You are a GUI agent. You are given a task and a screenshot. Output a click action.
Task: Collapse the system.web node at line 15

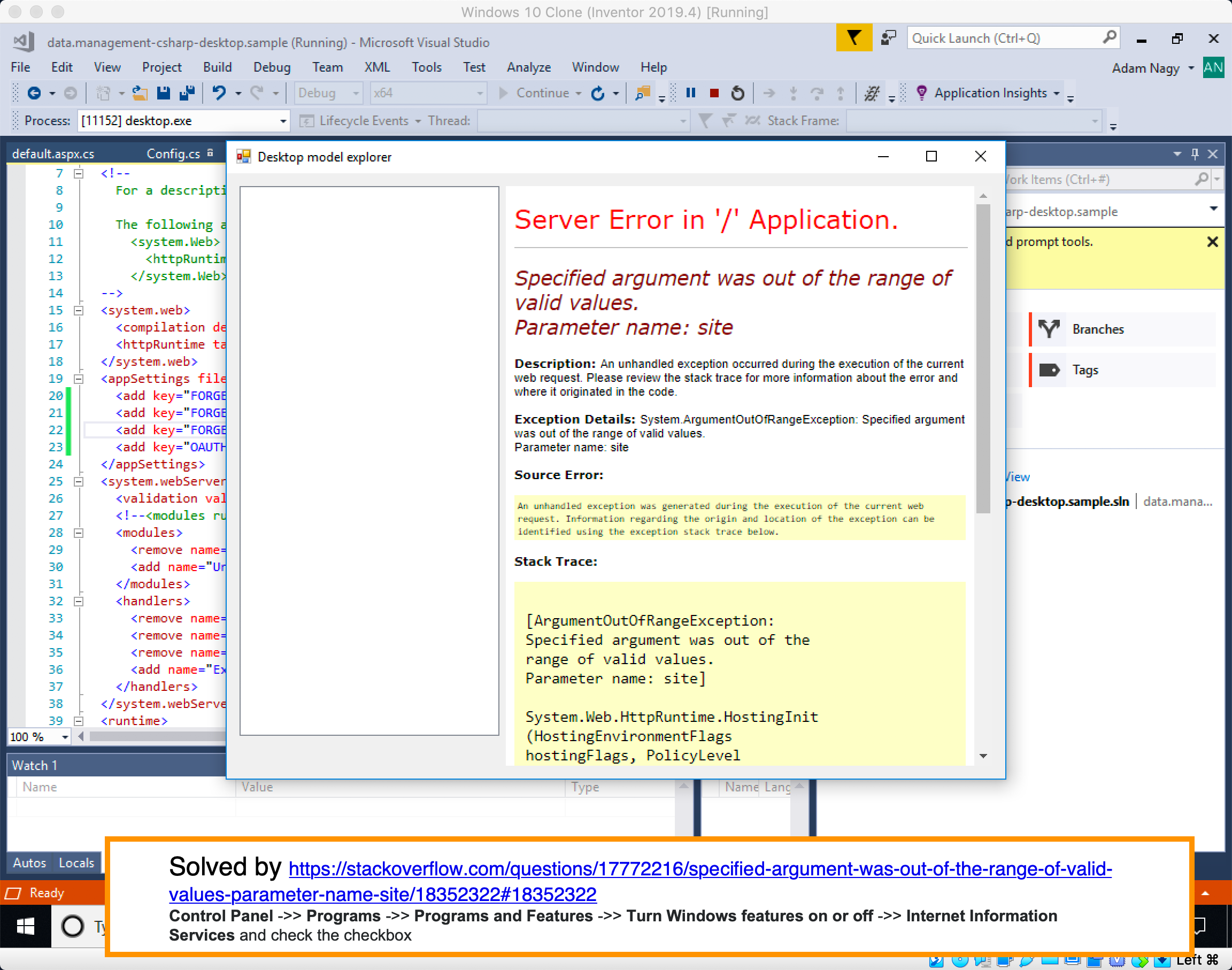click(x=79, y=311)
